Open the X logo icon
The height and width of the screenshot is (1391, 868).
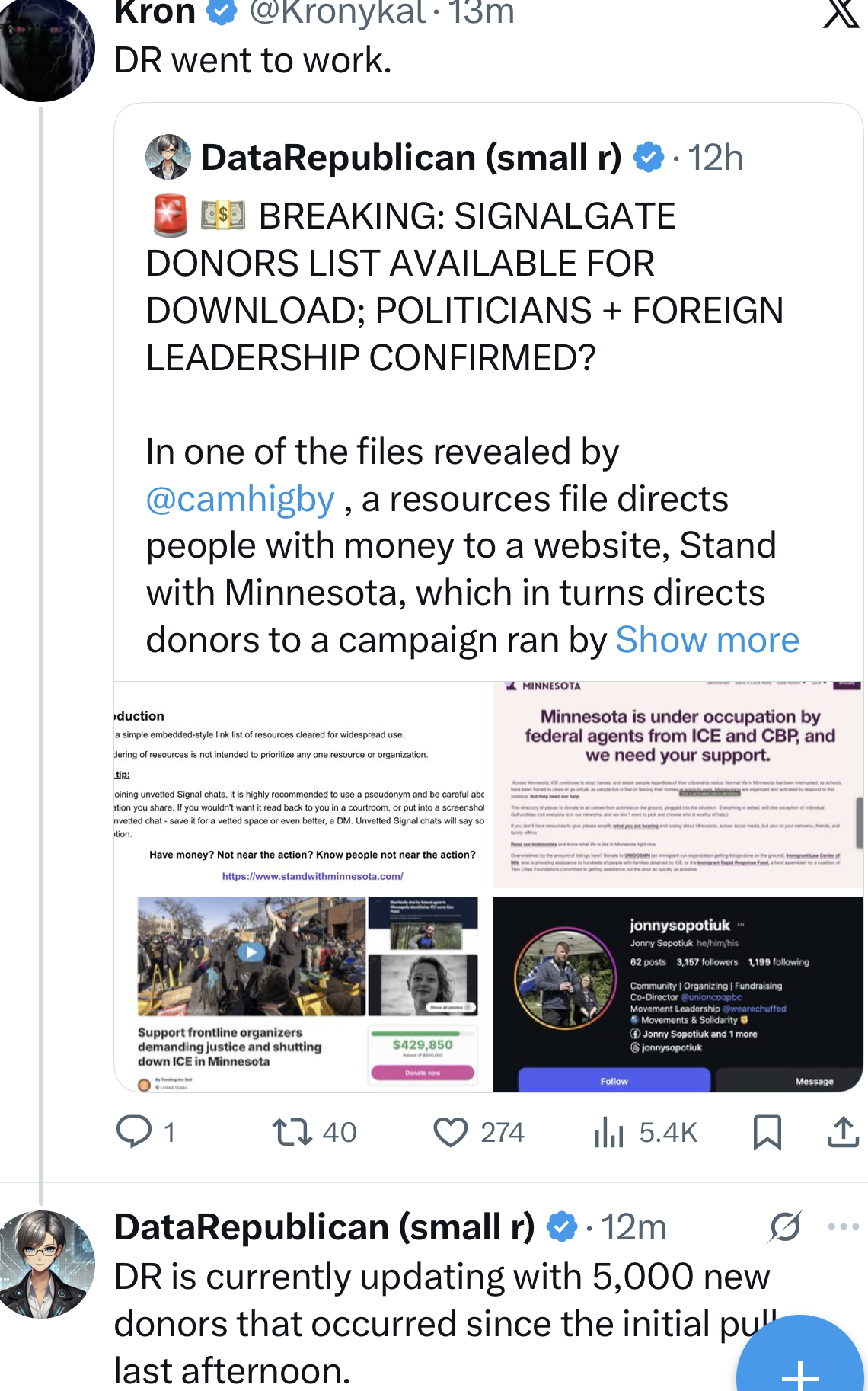tap(841, 14)
